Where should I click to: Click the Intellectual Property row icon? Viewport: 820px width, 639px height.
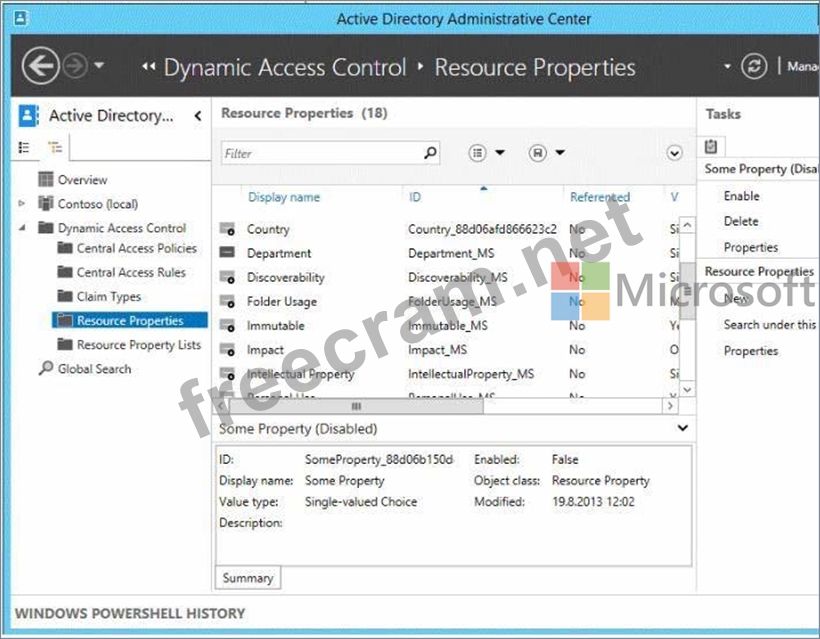pos(227,373)
